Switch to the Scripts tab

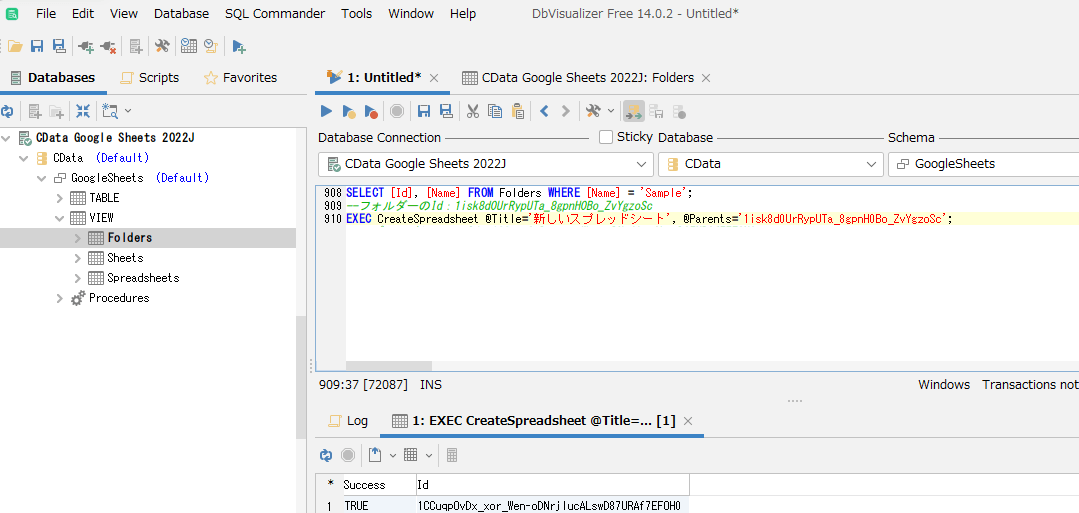click(x=150, y=78)
